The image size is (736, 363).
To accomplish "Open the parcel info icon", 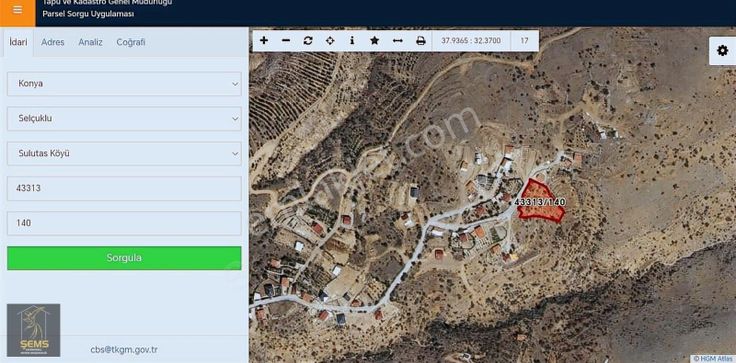I will coord(352,41).
